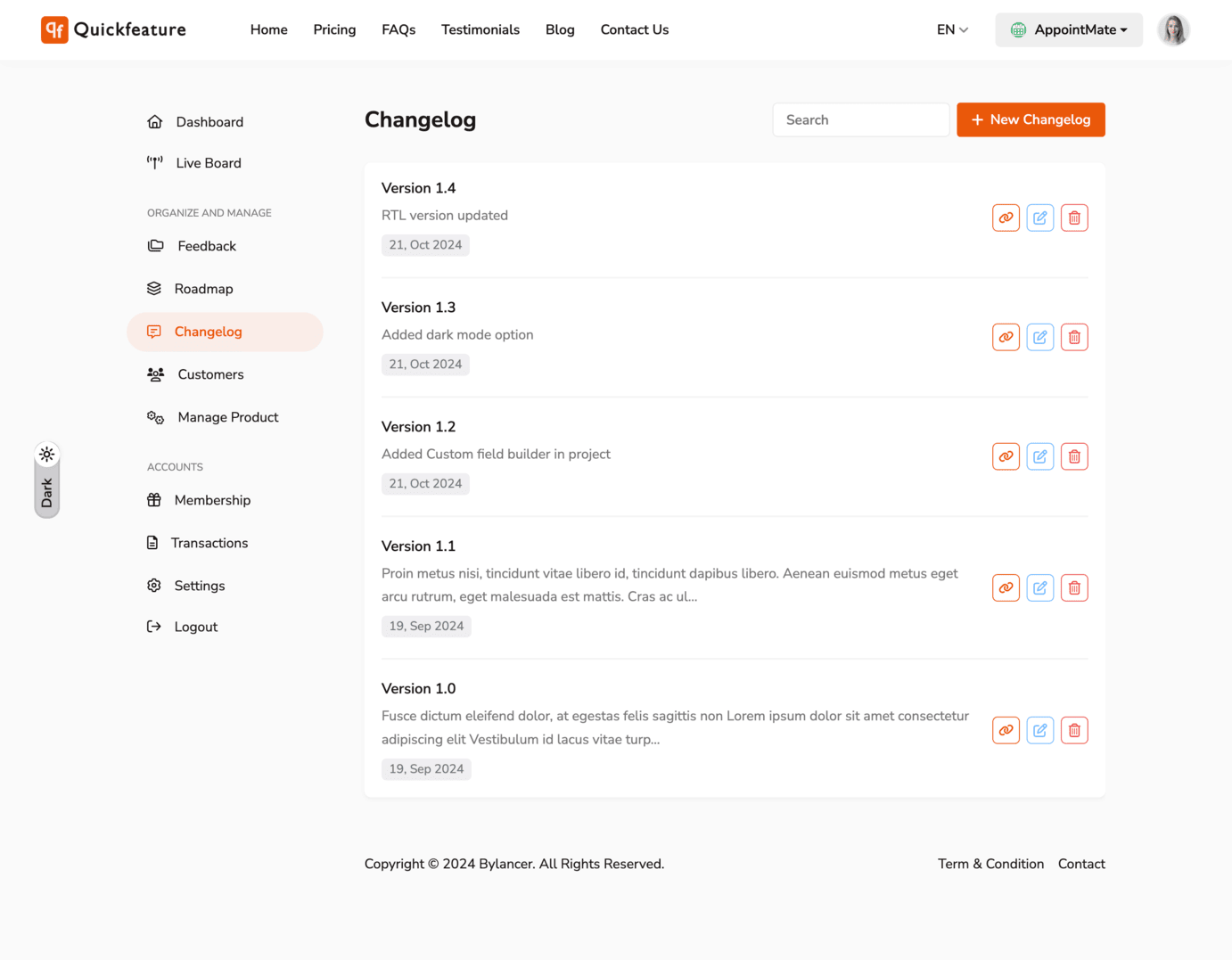
Task: Copy link for Version 1.4 changelog
Action: 1006,217
